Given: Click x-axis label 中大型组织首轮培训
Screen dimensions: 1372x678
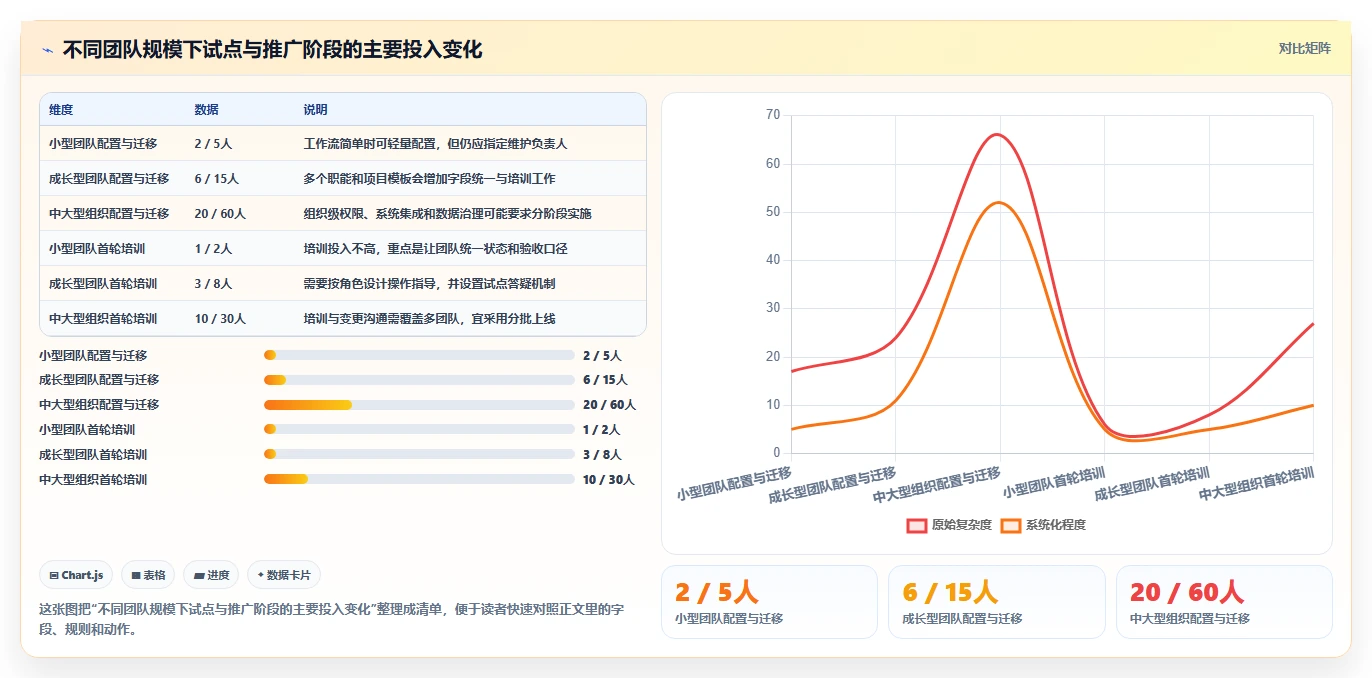Looking at the screenshot, I should (1257, 483).
